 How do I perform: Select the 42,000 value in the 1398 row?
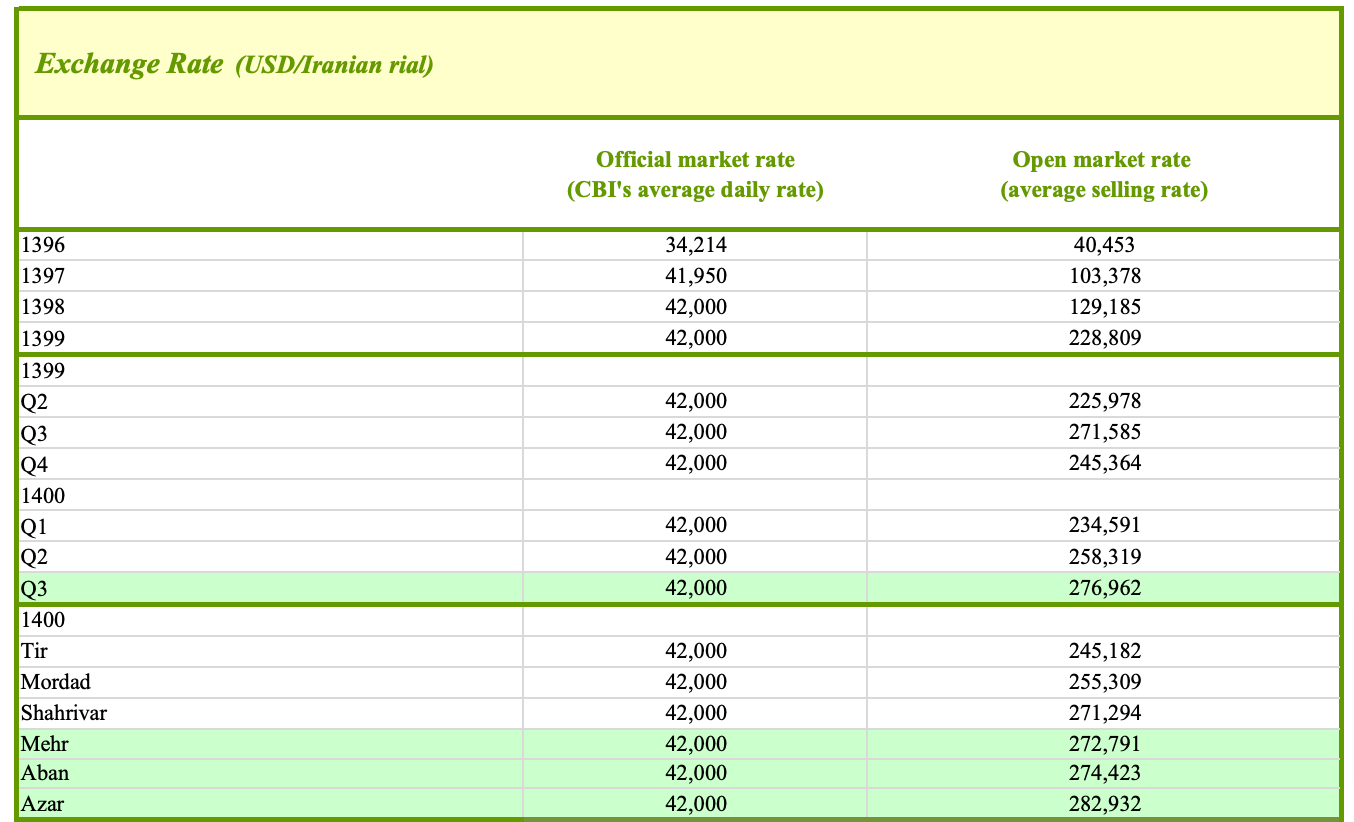tap(695, 307)
